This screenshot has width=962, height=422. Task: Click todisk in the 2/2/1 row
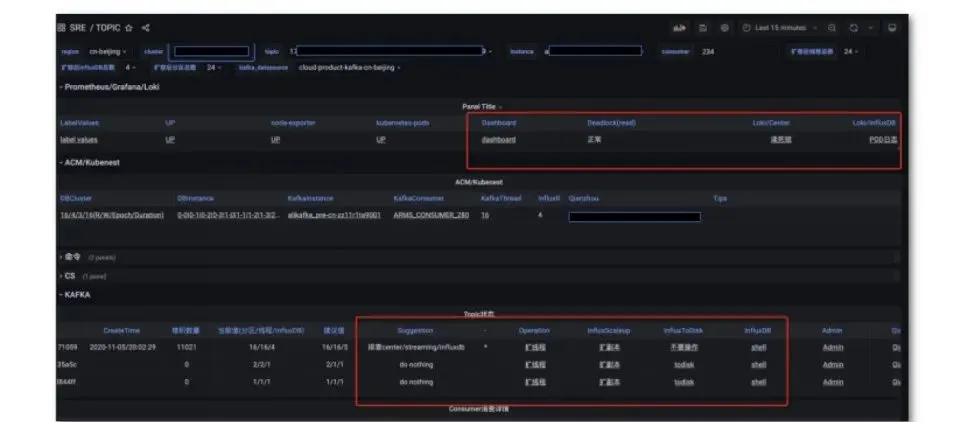click(684, 364)
